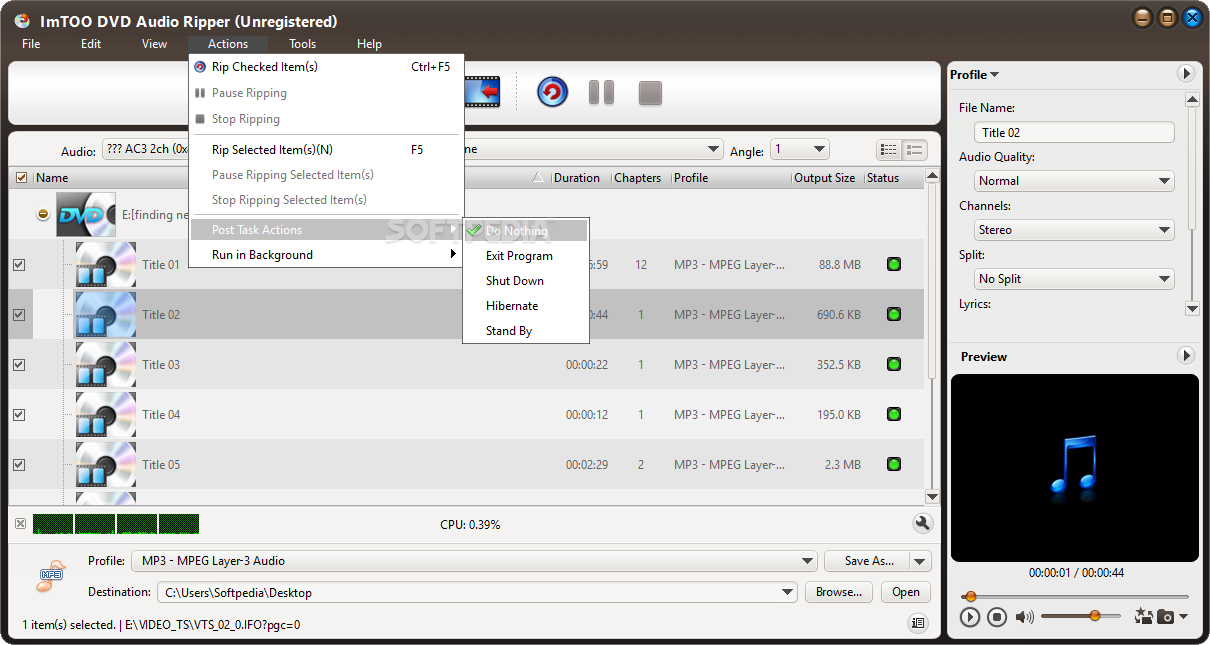Play the preview audio
The image size is (1210, 645).
pyautogui.click(x=969, y=617)
